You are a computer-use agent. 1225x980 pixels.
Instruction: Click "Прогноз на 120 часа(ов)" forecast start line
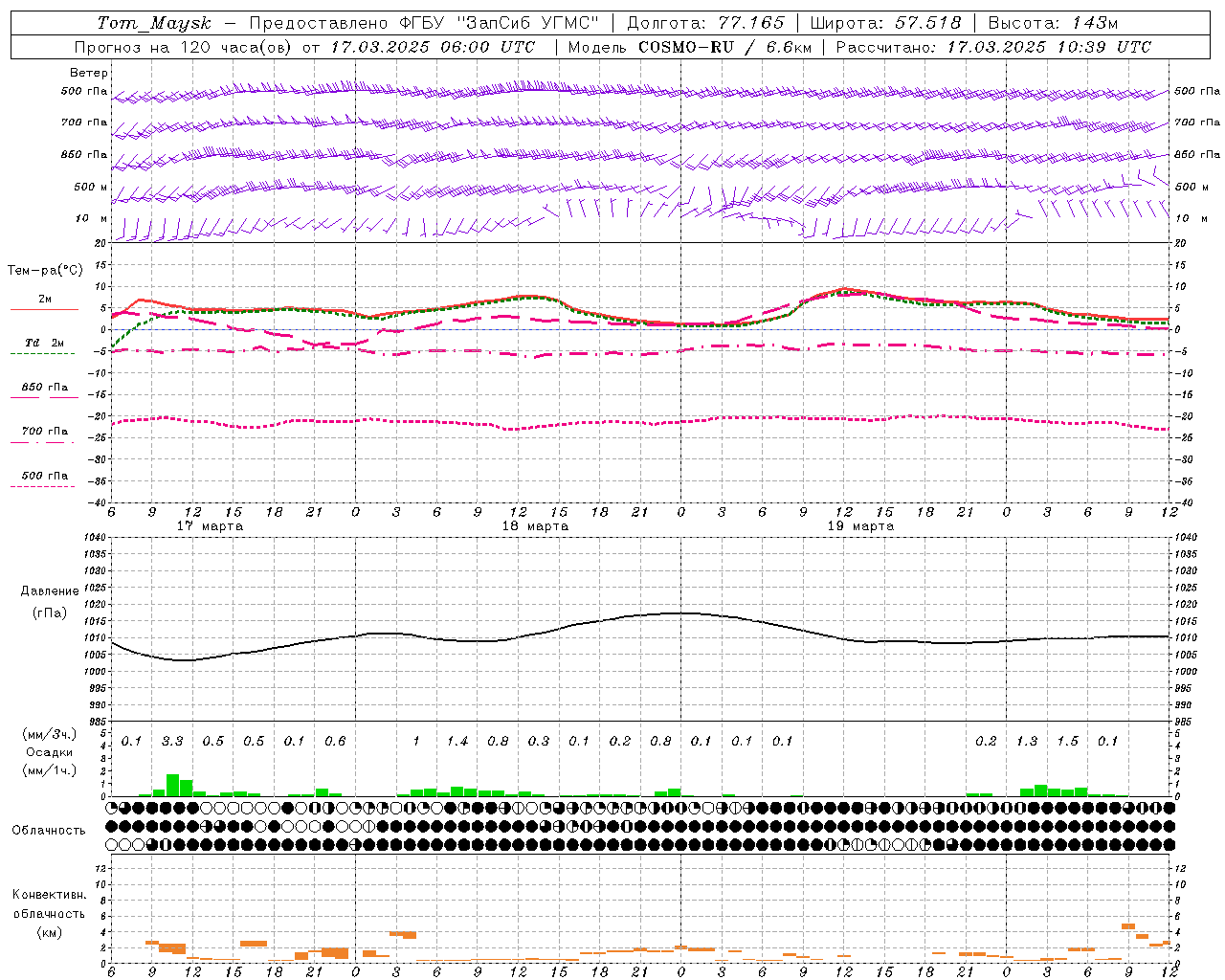click(305, 47)
